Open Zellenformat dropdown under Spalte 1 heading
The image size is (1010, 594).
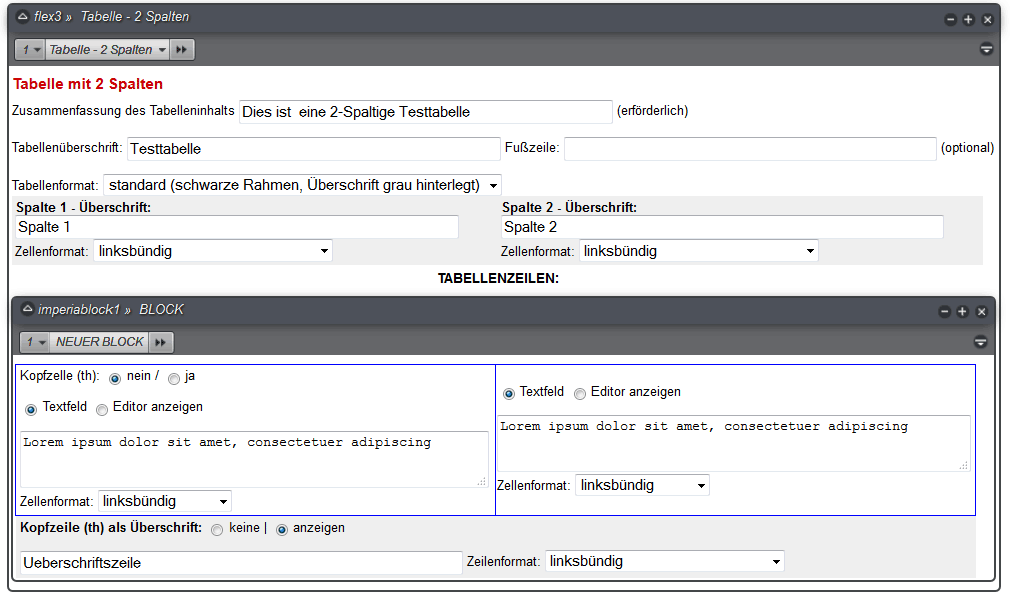[213, 251]
